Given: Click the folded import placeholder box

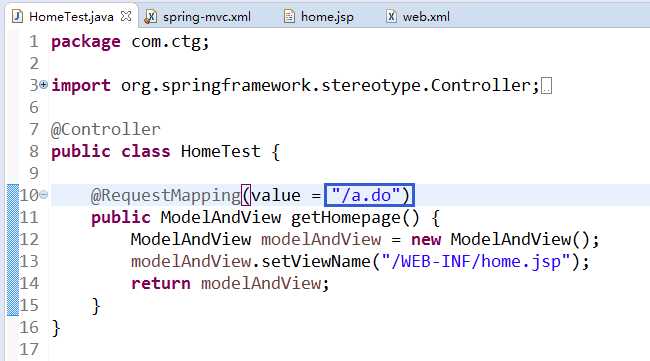Looking at the screenshot, I should pyautogui.click(x=546, y=86).
